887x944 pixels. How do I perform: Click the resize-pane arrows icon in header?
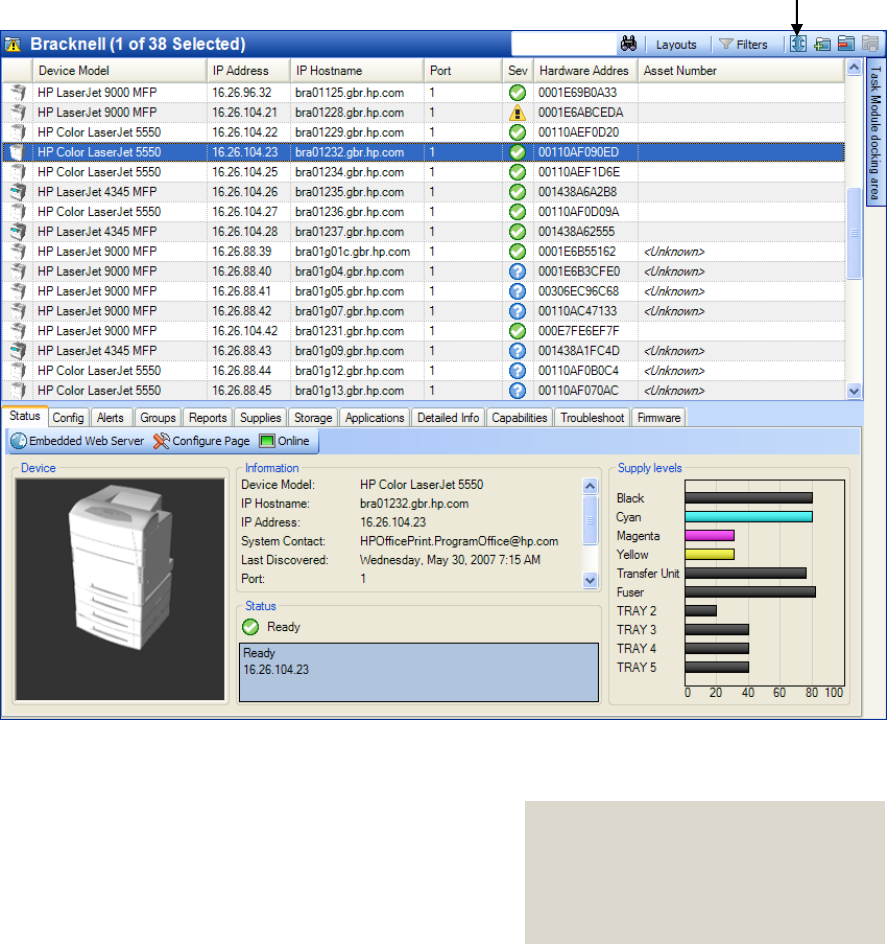click(x=798, y=44)
